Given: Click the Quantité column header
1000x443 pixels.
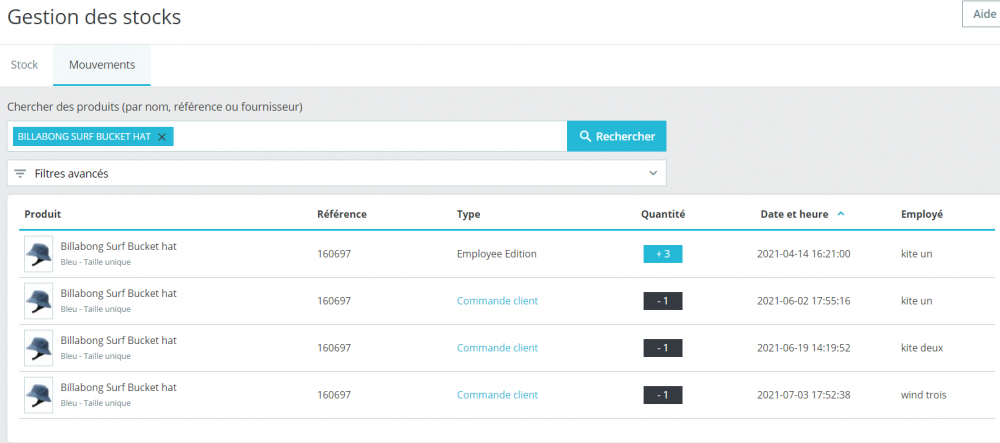Looking at the screenshot, I should pyautogui.click(x=662, y=214).
